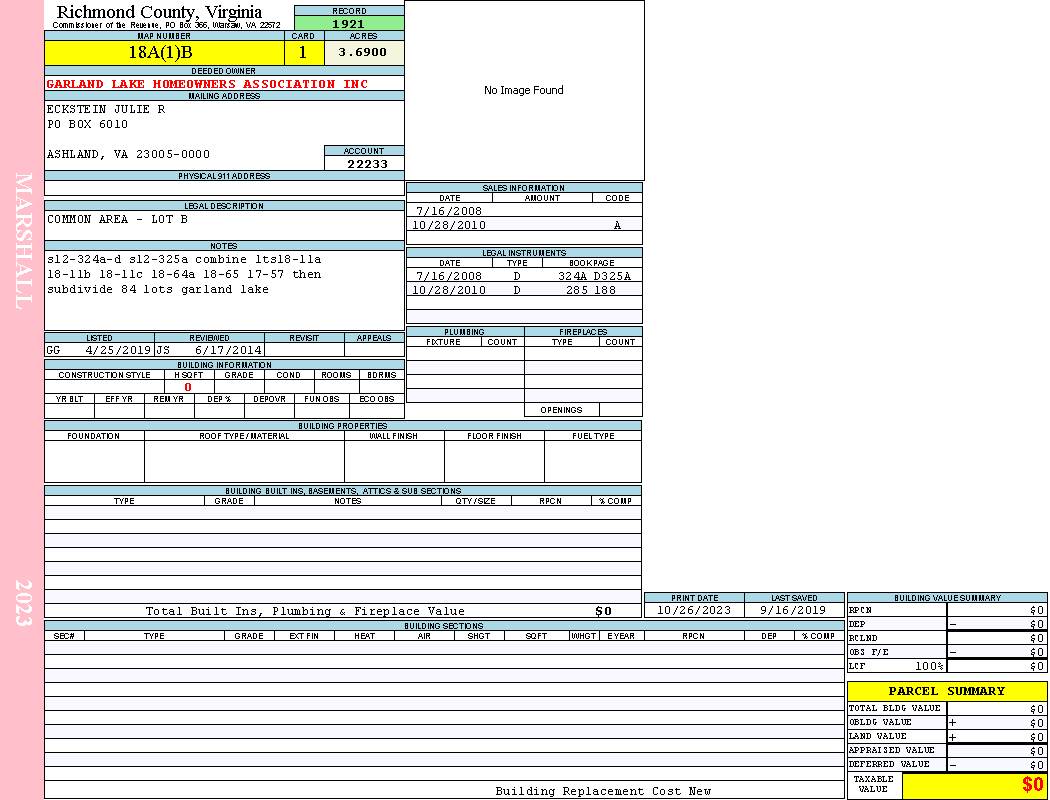Select the 7/16/2008 sales information date
Viewport: 1050px width, 800px height.
(x=449, y=211)
